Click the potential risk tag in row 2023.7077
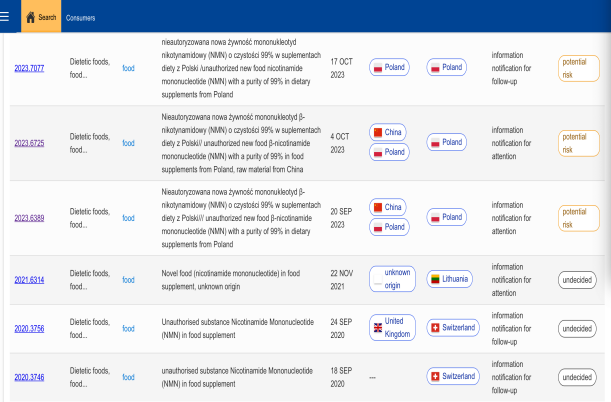The image size is (611, 402). (x=579, y=67)
